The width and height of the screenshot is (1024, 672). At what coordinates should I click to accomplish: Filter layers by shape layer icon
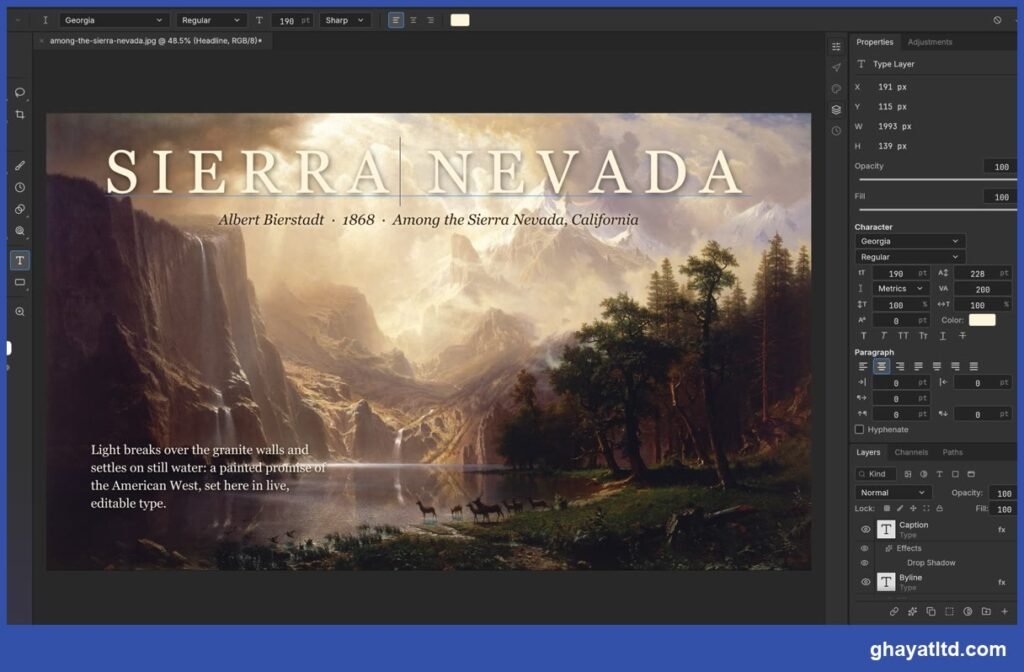955,474
